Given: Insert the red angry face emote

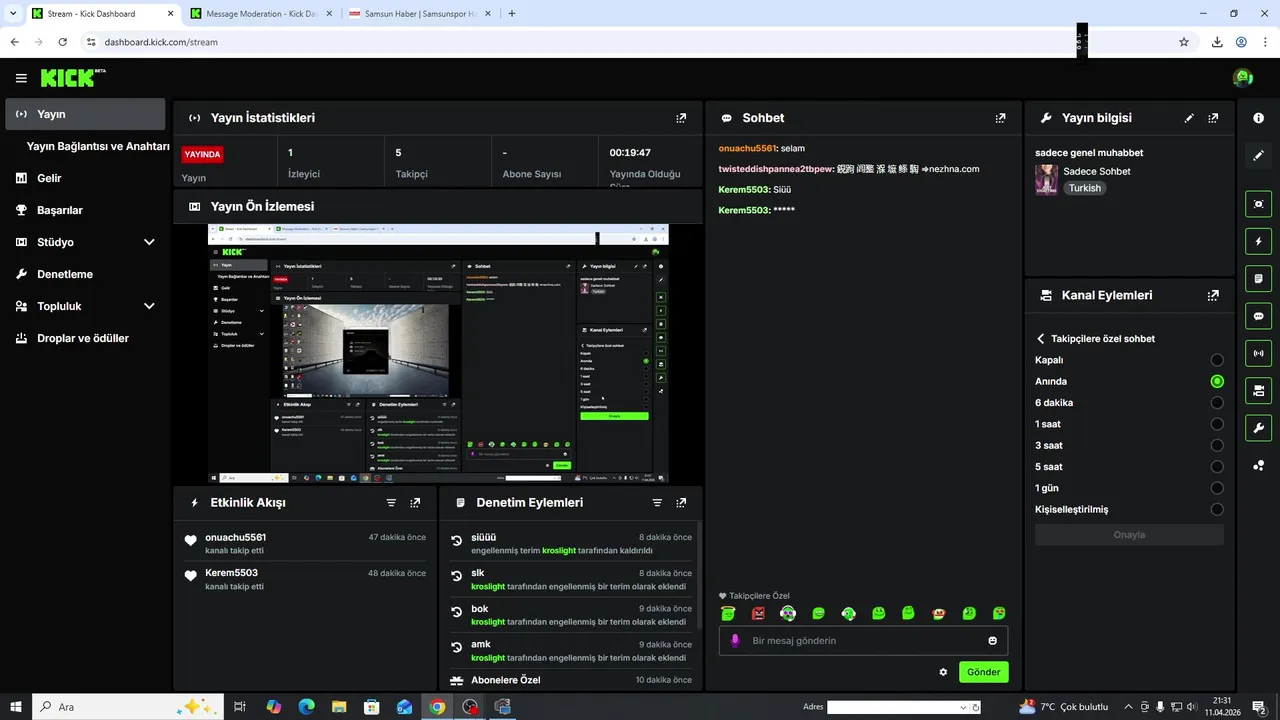Looking at the screenshot, I should pyautogui.click(x=758, y=613).
